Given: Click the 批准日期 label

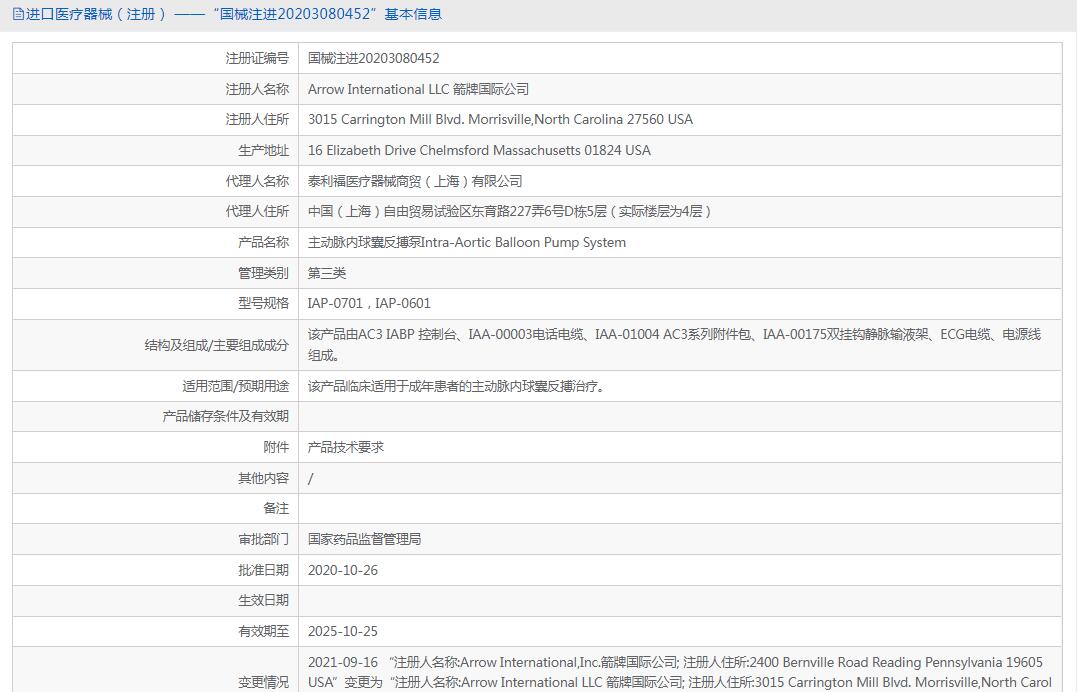Looking at the screenshot, I should click(263, 571).
